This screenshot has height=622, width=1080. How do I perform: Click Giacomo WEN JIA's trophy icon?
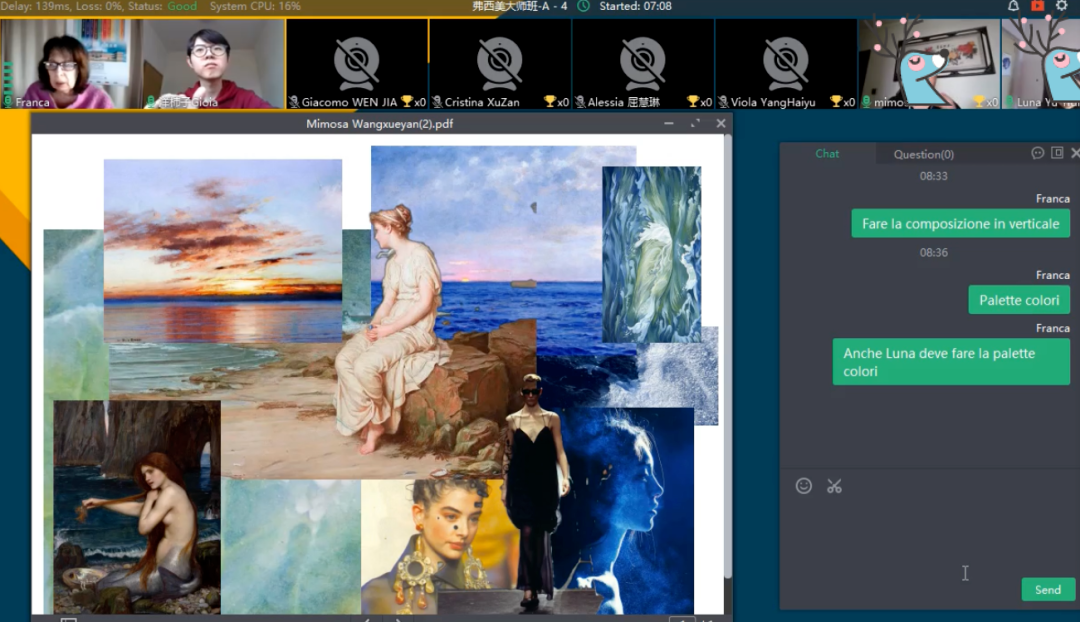406,102
